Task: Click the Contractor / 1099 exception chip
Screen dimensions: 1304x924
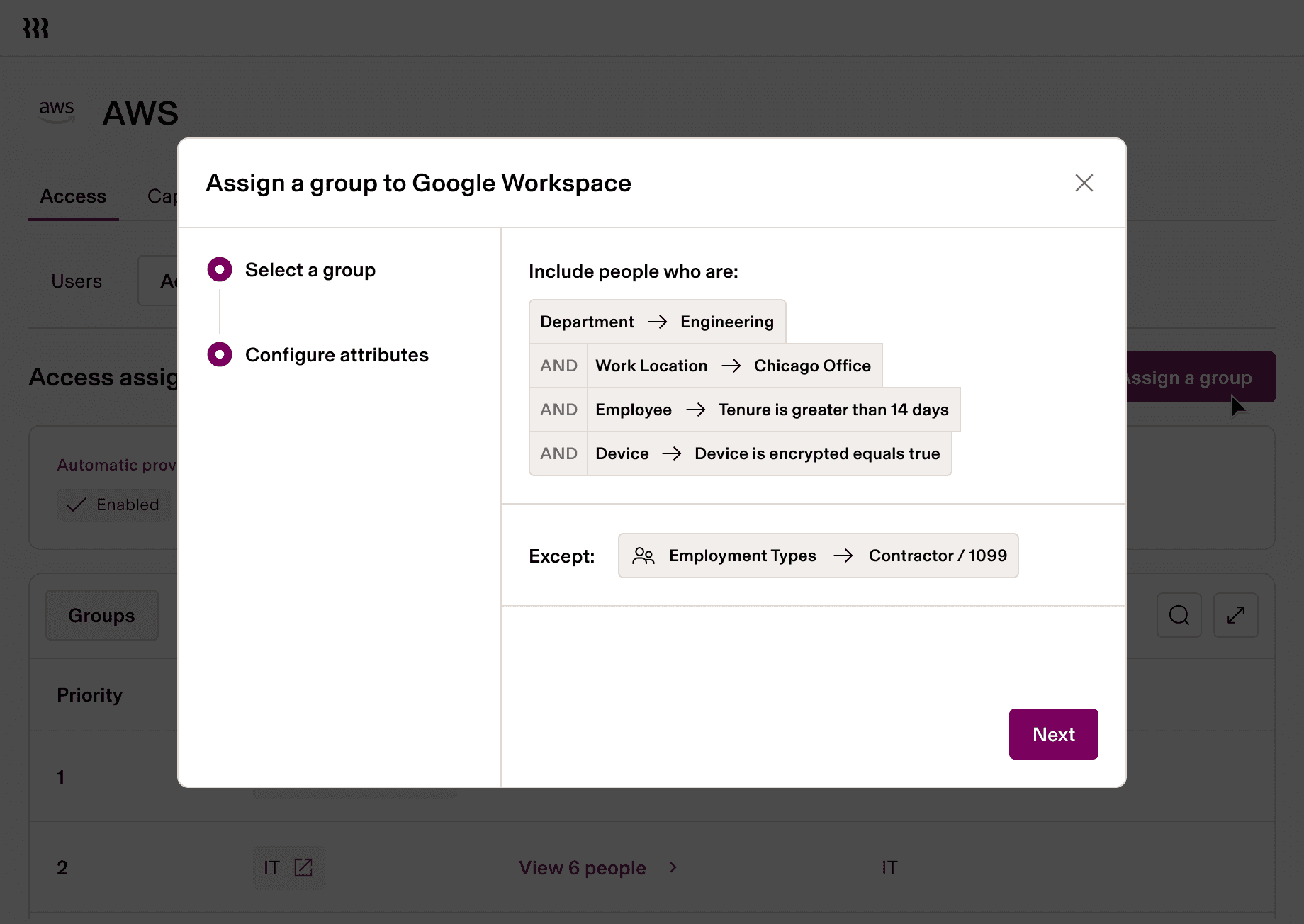Action: click(x=818, y=556)
